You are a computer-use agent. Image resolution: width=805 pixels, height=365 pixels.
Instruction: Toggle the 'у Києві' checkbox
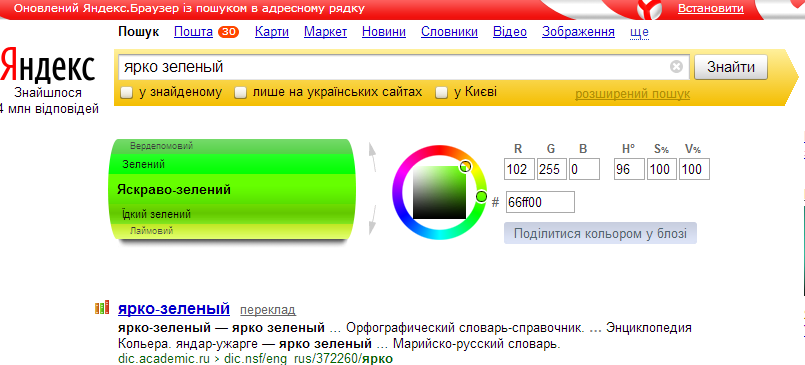(442, 93)
